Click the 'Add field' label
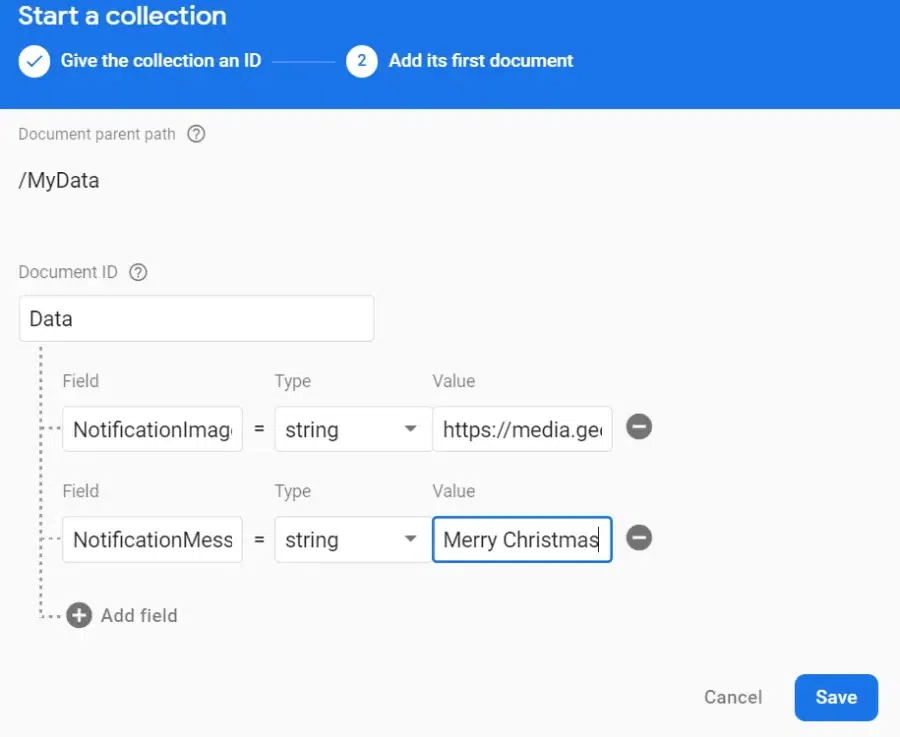The image size is (900, 737). coord(139,615)
